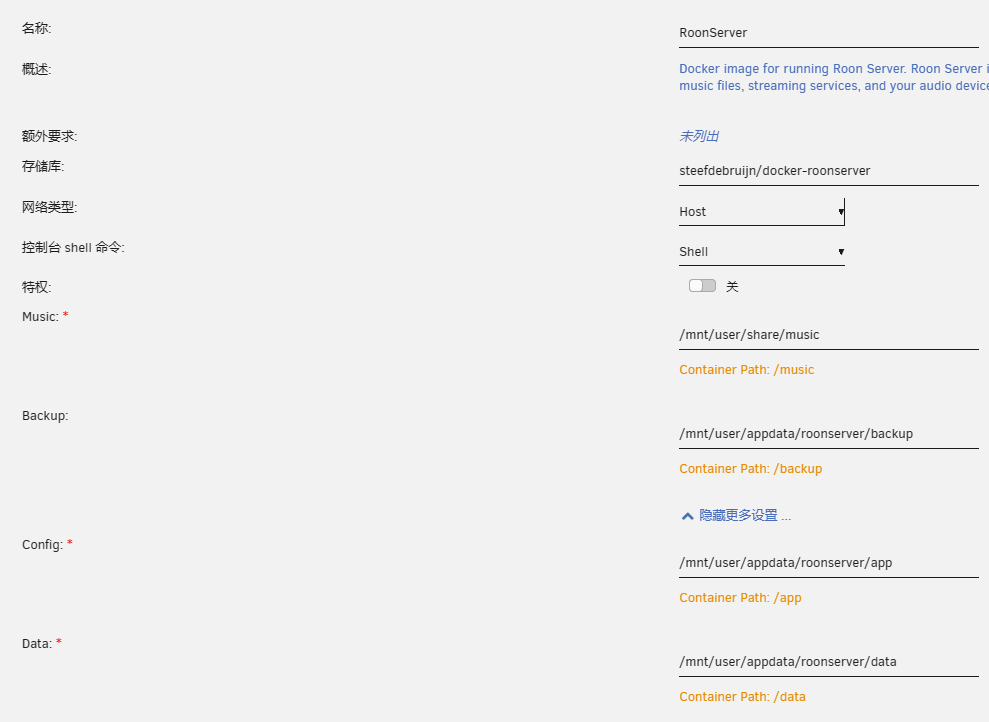Click the 关 text beside the privileged switch
Screen dimensions: 989x722
click(x=732, y=287)
